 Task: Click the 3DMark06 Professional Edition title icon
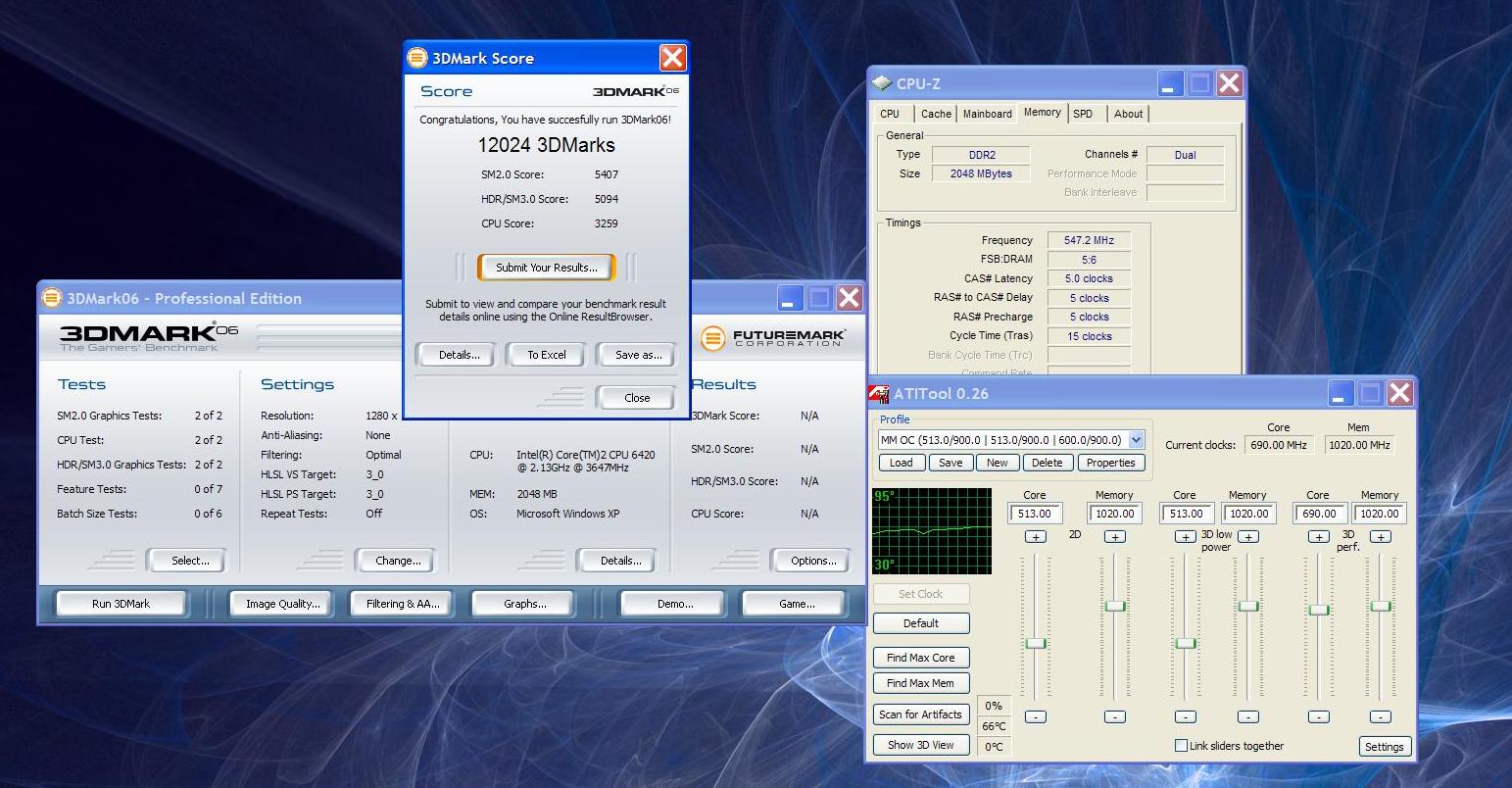52,298
